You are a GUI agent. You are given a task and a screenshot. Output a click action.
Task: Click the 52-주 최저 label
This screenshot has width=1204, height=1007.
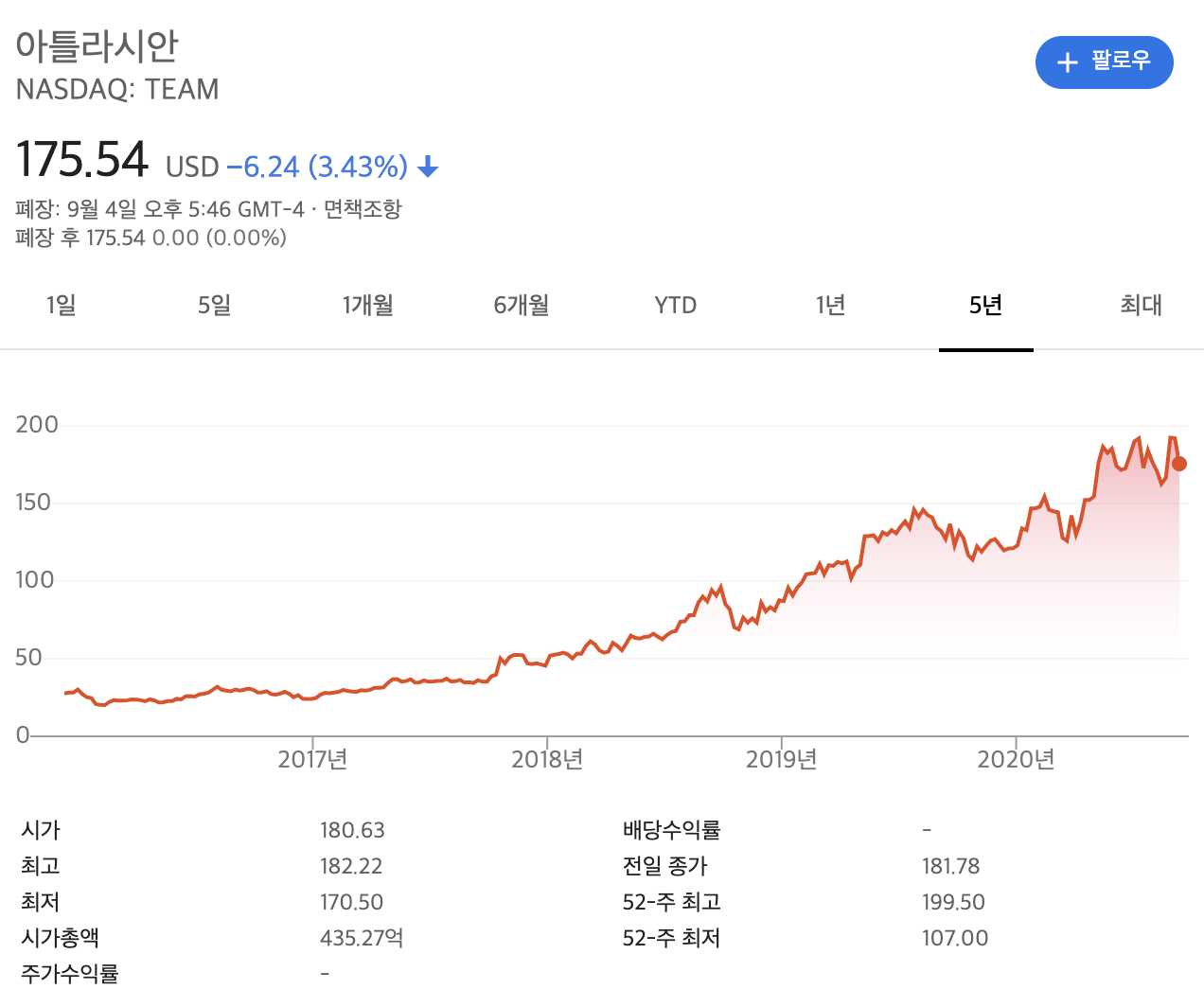(672, 938)
